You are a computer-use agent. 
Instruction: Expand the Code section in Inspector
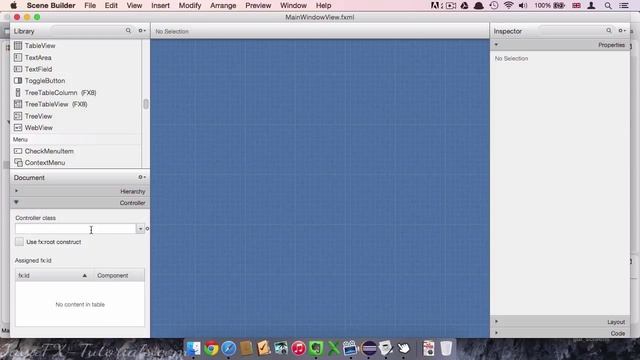(496, 333)
